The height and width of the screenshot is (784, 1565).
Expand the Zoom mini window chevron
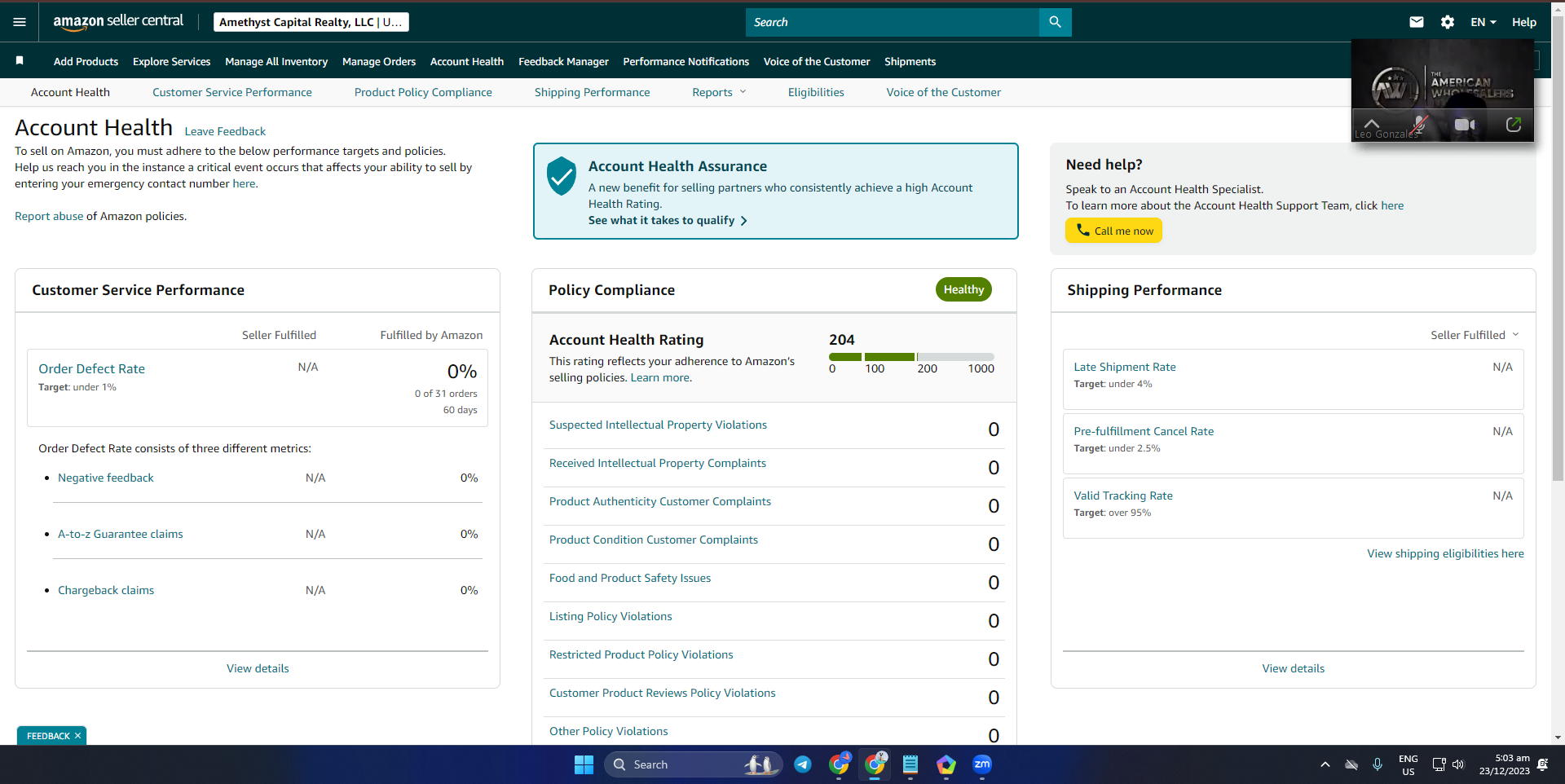click(1372, 124)
